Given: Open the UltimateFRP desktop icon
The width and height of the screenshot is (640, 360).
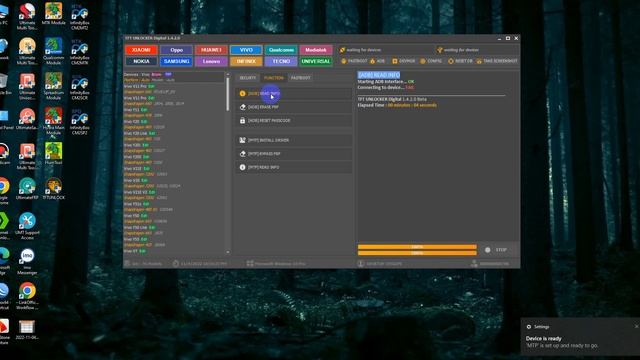Looking at the screenshot, I should pos(27,189).
